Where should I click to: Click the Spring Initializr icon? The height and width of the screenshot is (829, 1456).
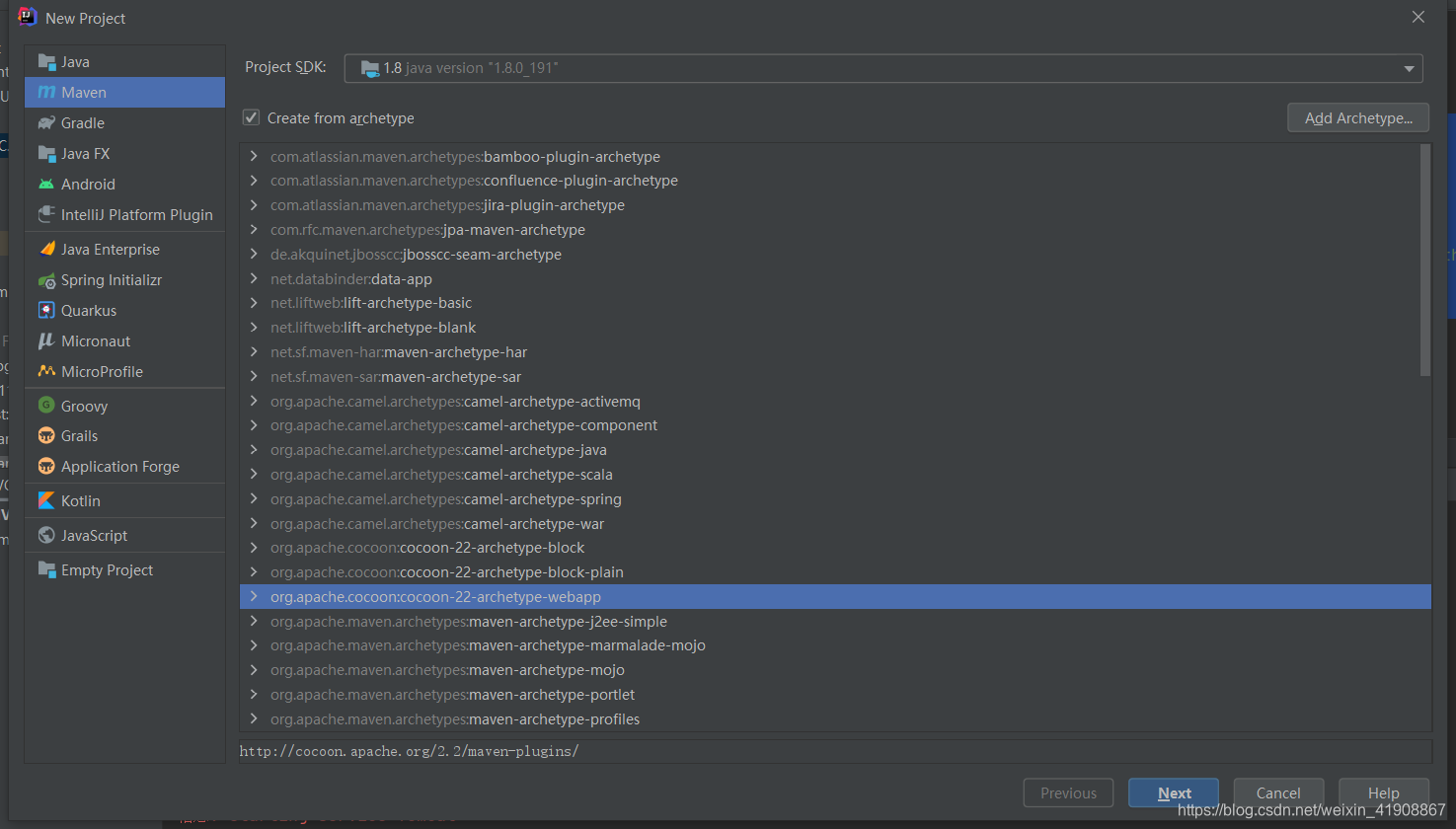pyautogui.click(x=46, y=280)
